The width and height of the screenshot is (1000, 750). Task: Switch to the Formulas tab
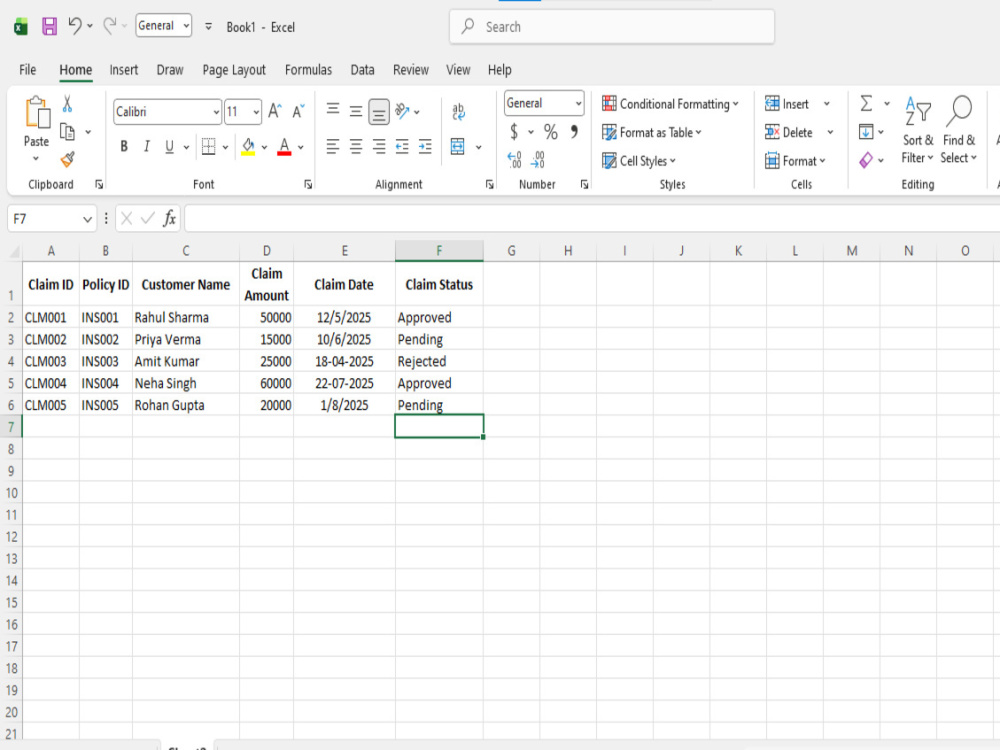(308, 70)
